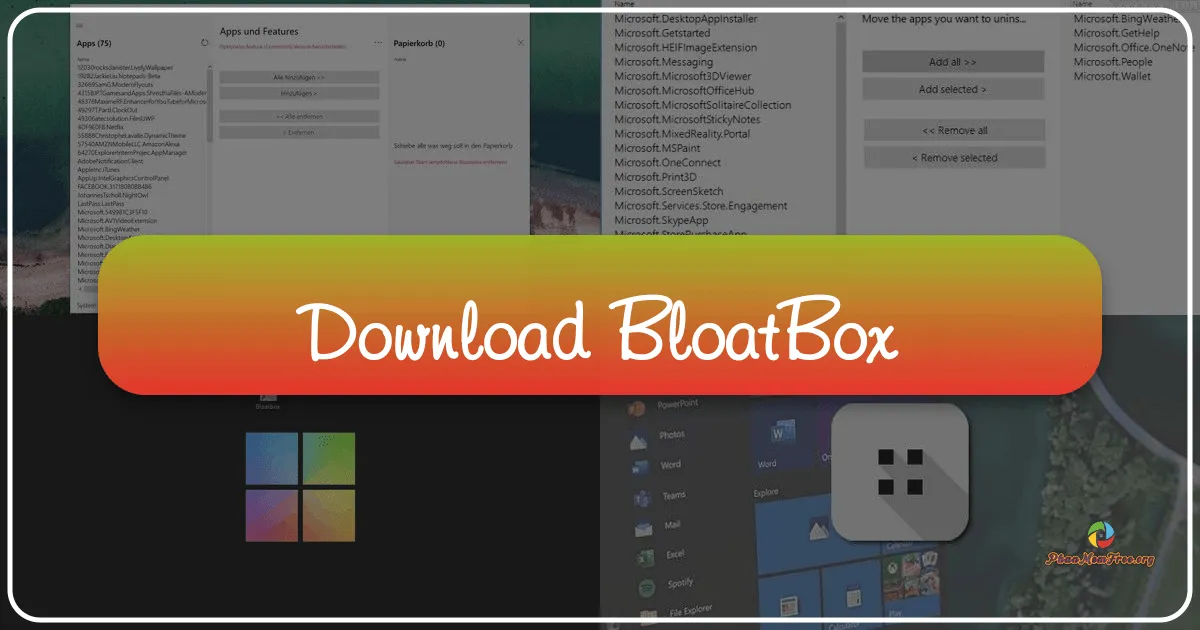Open the Microsoft Teams icon

pos(640,497)
